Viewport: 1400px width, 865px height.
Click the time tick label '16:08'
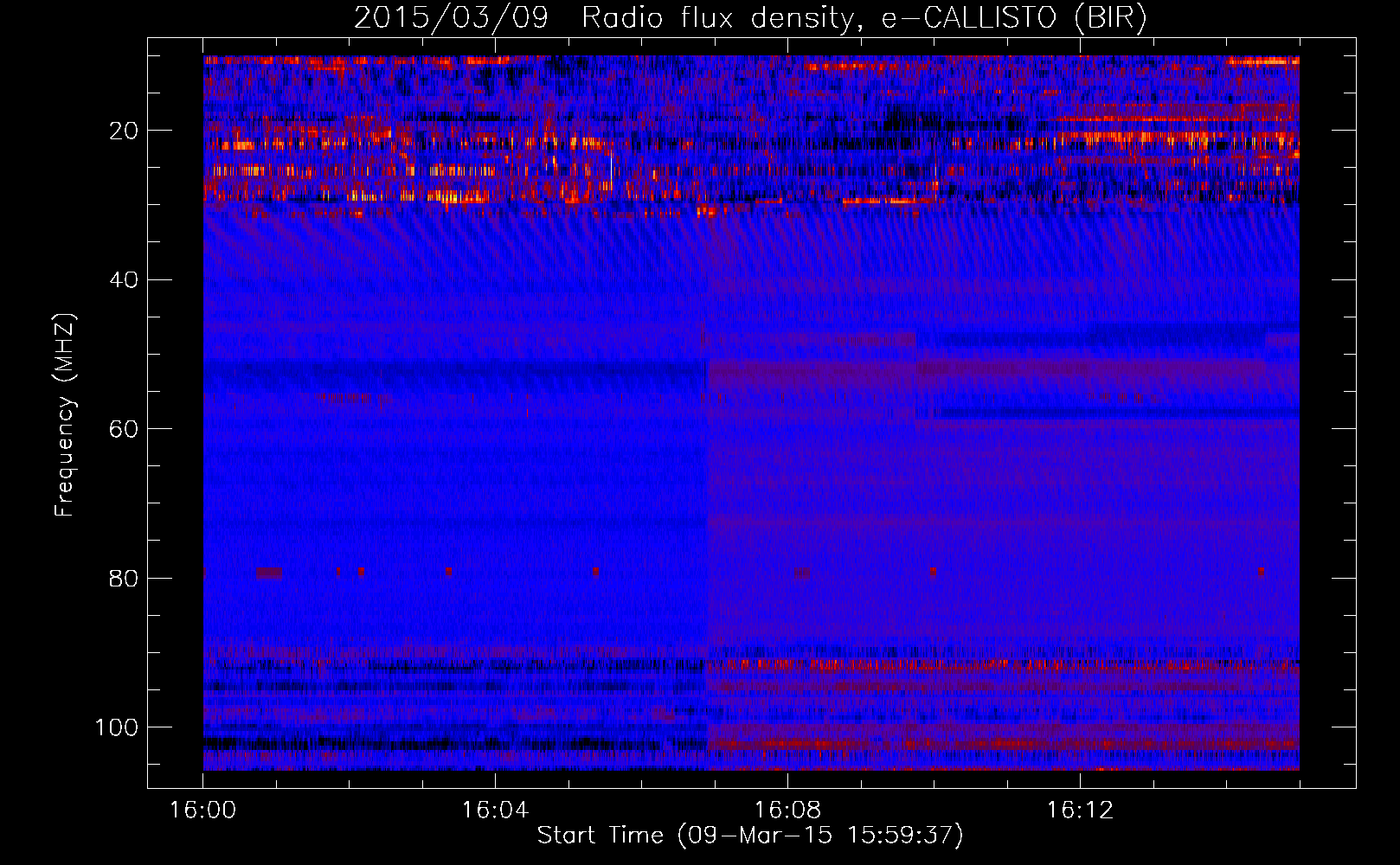pyautogui.click(x=787, y=811)
